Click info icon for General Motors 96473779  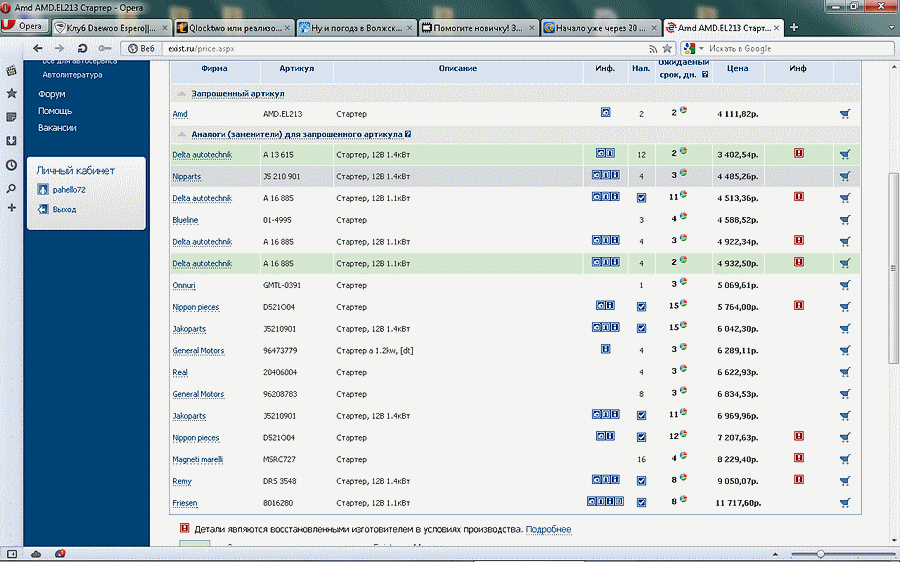pos(605,350)
